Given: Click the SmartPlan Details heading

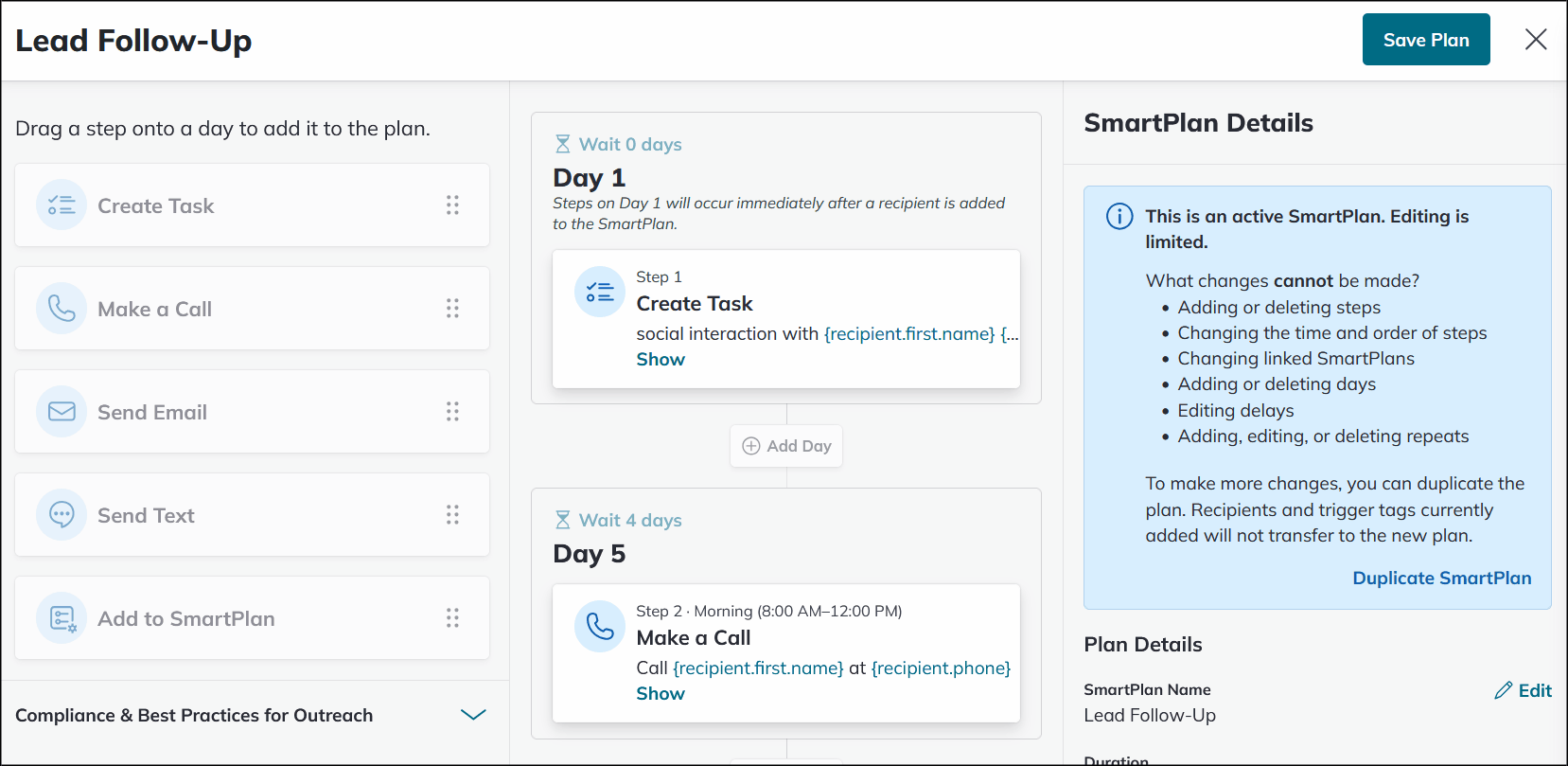Looking at the screenshot, I should [x=1198, y=123].
